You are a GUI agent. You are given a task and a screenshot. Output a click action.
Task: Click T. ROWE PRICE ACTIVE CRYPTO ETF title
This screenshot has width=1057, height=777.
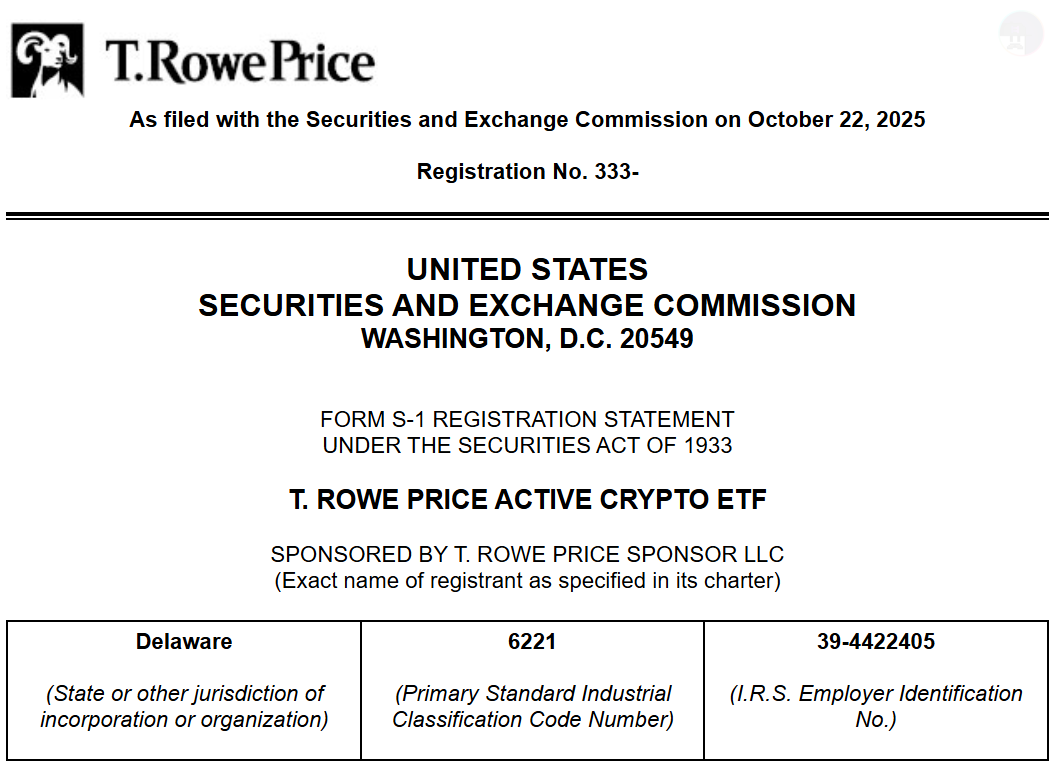tap(528, 499)
